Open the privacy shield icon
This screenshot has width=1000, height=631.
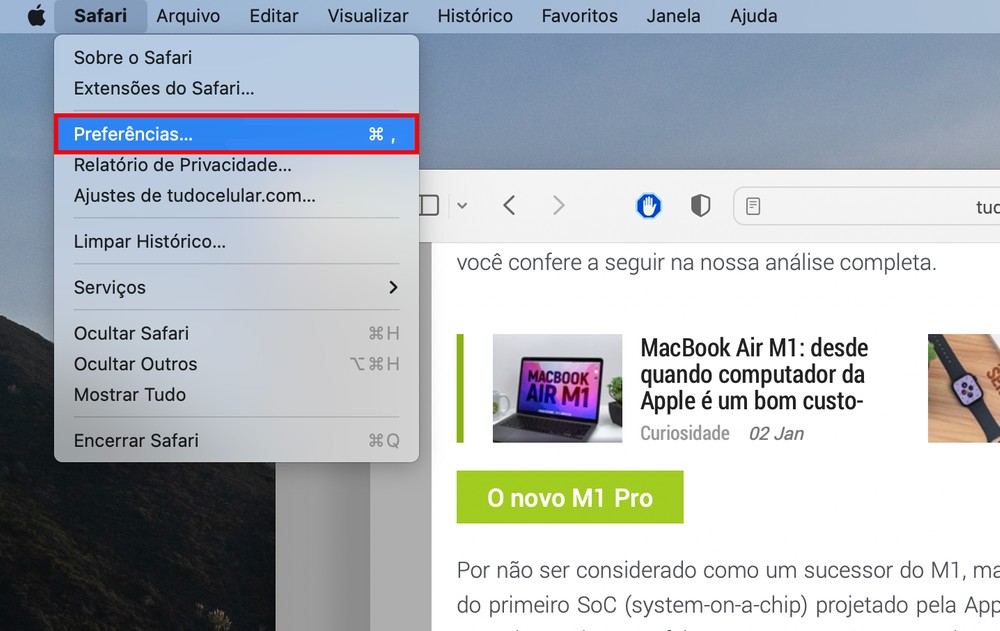700,206
